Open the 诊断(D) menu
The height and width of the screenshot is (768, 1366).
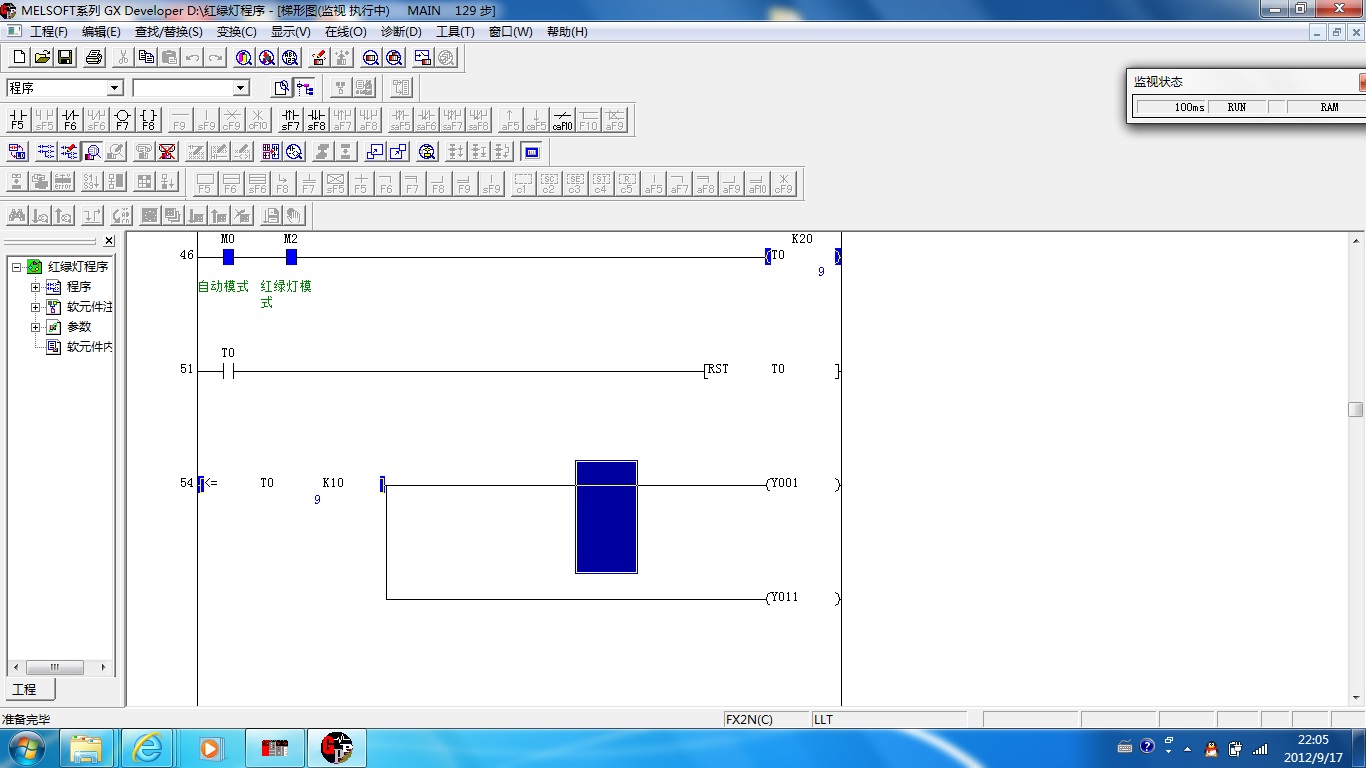click(x=401, y=32)
